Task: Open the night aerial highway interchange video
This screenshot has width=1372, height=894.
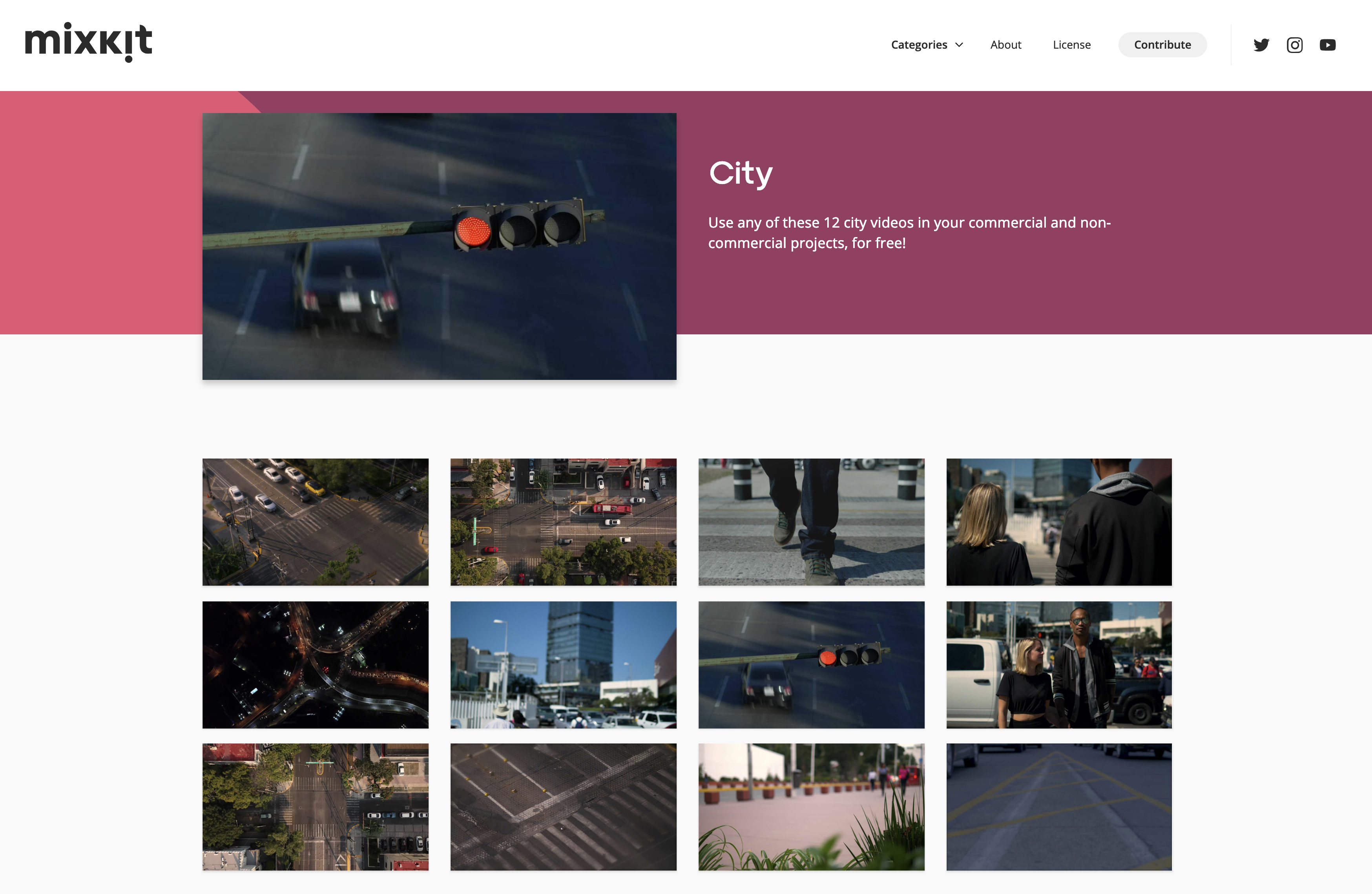Action: 315,664
